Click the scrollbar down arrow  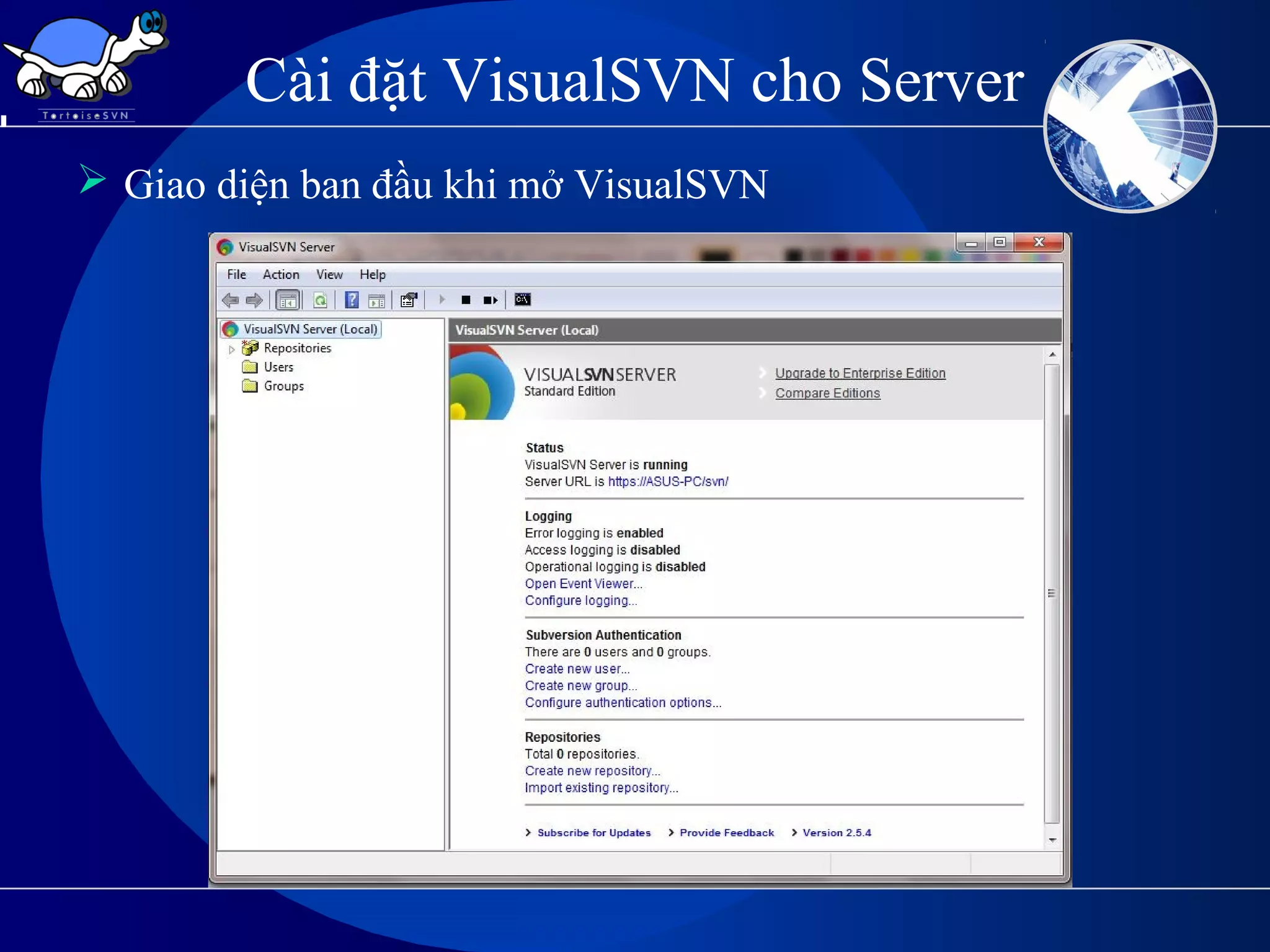tap(1052, 840)
